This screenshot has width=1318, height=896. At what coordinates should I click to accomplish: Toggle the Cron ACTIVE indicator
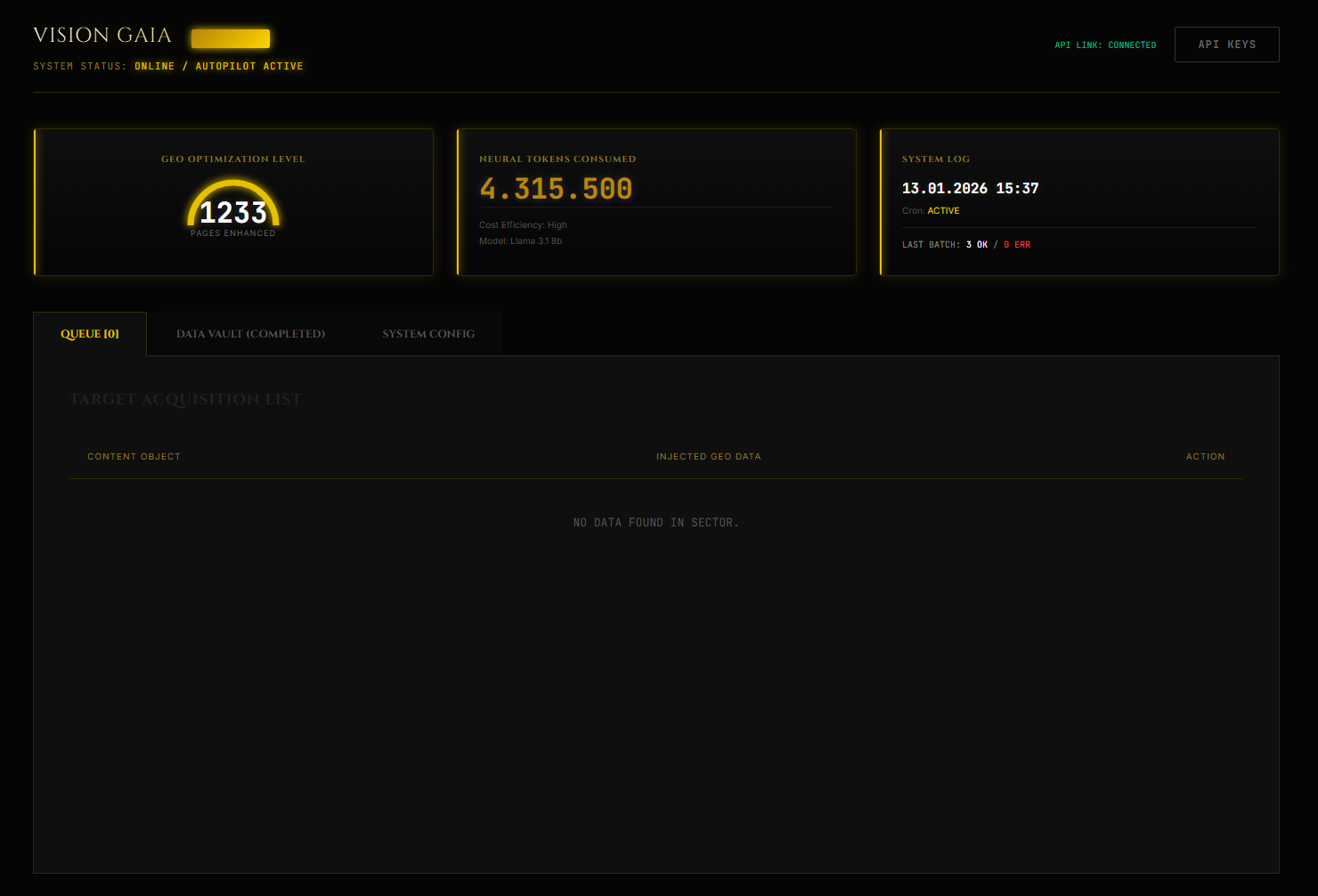tap(945, 210)
